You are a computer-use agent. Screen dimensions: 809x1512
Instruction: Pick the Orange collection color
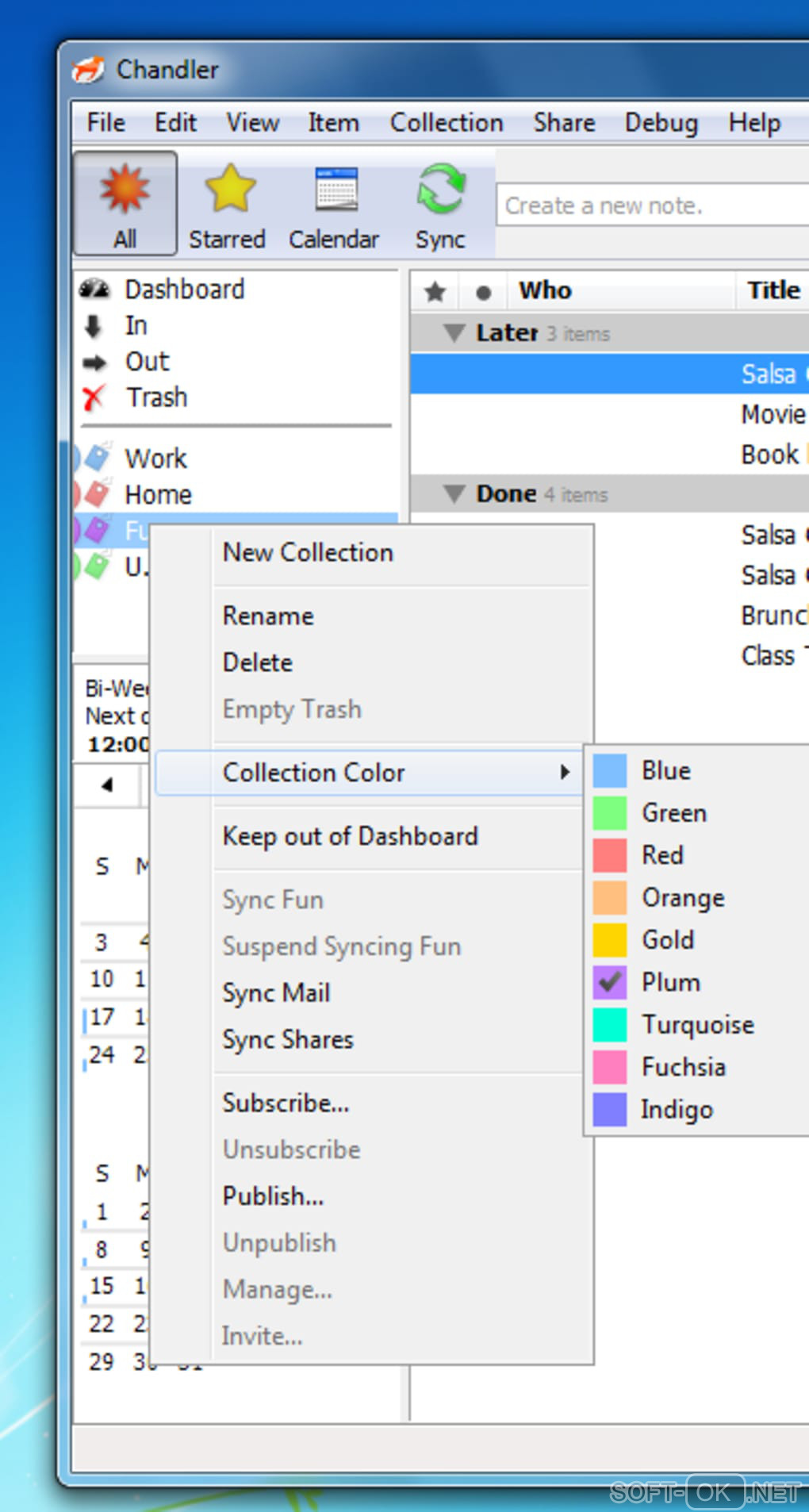(699, 898)
